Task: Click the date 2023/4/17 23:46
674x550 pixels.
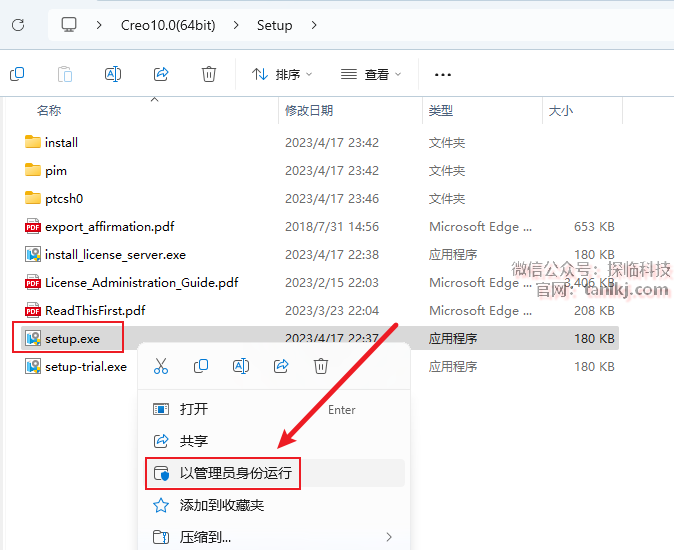Action: click(x=332, y=199)
